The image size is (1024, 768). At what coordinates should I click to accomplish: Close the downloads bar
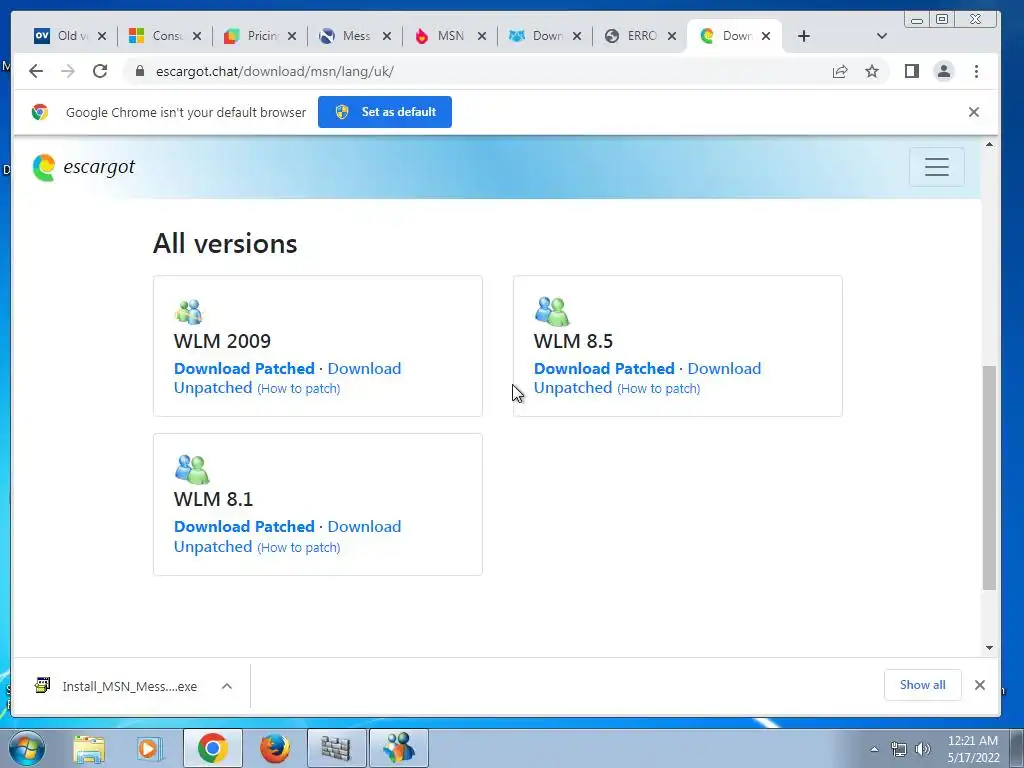[x=980, y=684]
